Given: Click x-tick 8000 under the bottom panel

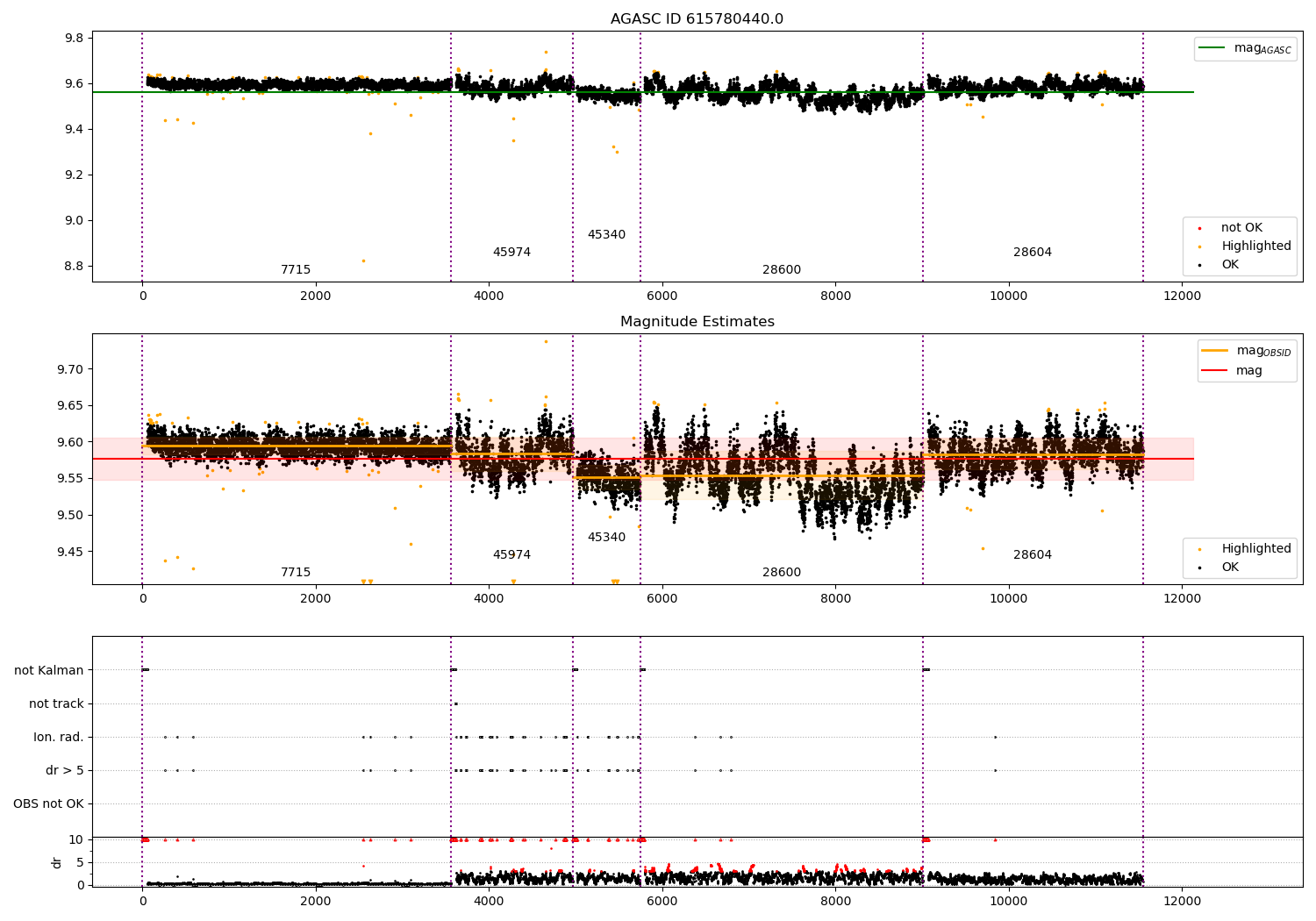Looking at the screenshot, I should (835, 901).
